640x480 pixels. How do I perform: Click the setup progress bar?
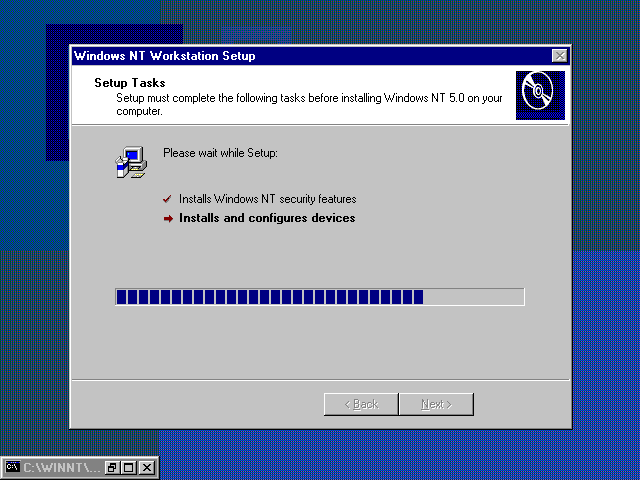coord(320,297)
